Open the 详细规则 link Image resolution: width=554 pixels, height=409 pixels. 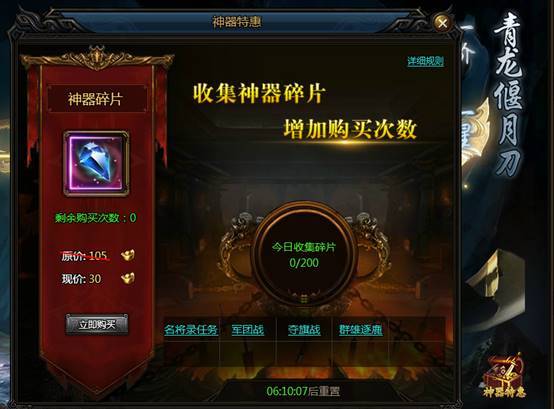tap(425, 61)
